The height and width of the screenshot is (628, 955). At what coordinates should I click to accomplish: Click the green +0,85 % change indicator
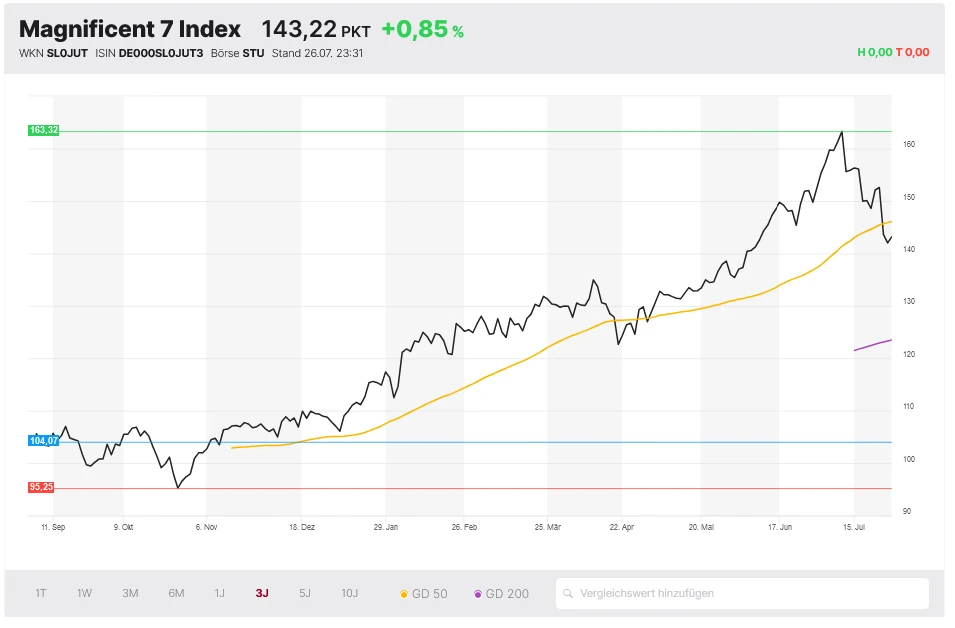(423, 28)
